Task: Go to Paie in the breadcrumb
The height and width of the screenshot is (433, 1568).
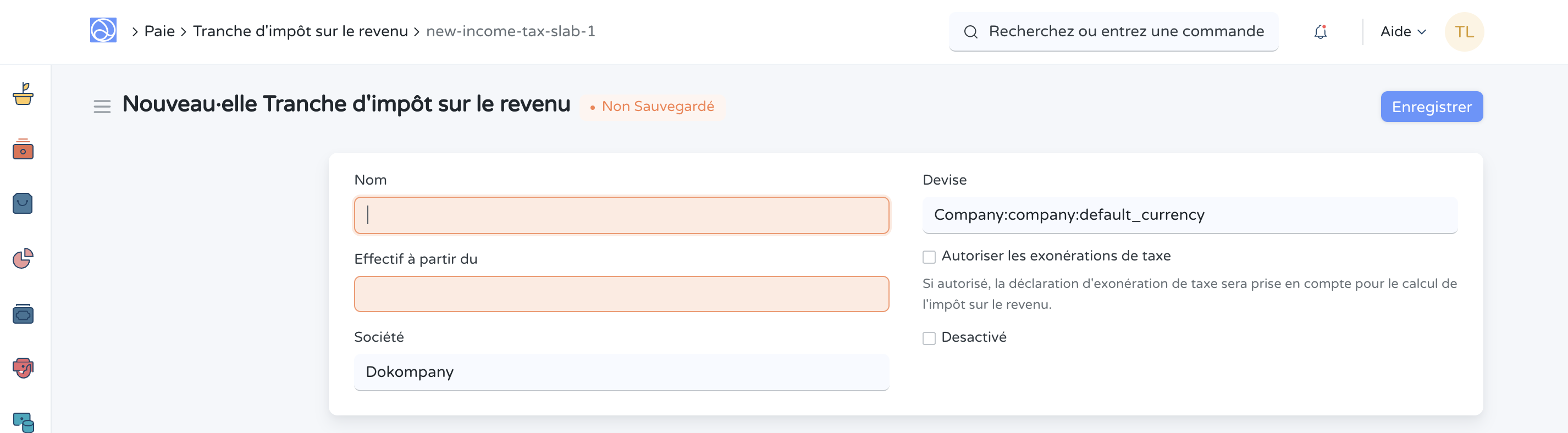Action: (159, 31)
